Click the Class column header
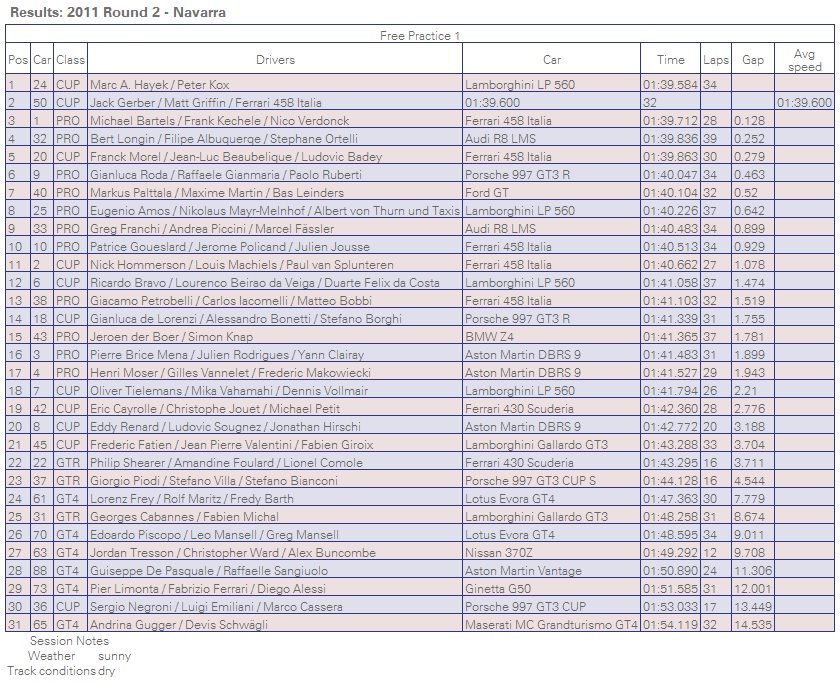 pos(70,60)
